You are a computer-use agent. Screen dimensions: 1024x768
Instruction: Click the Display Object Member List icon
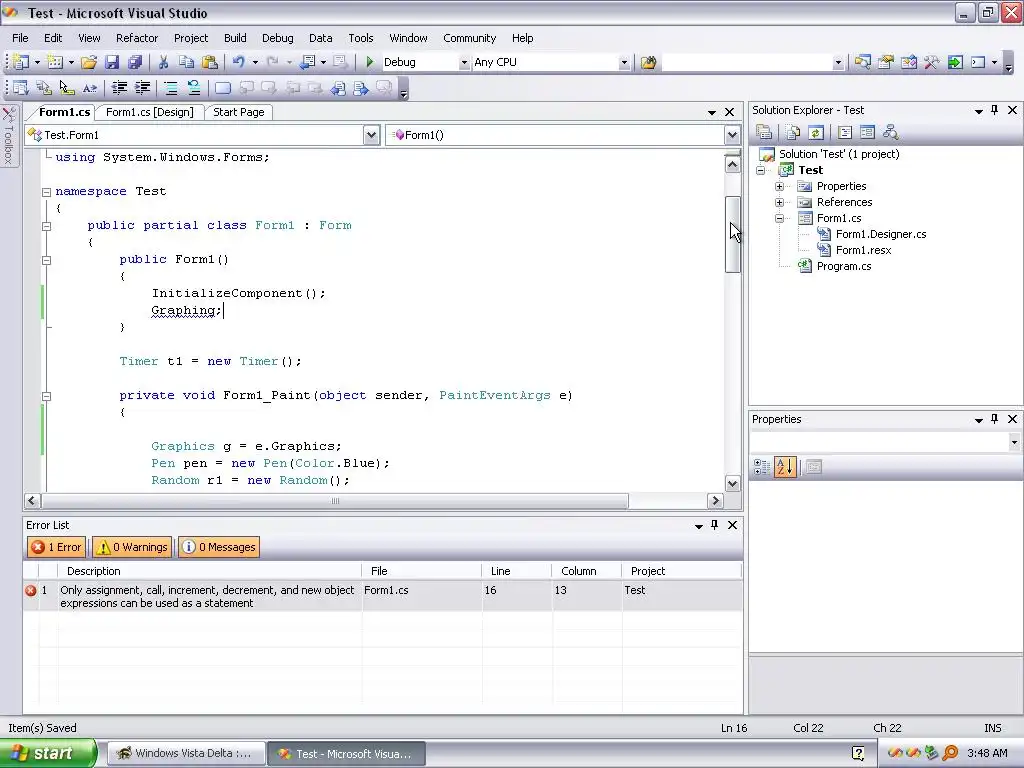point(21,88)
